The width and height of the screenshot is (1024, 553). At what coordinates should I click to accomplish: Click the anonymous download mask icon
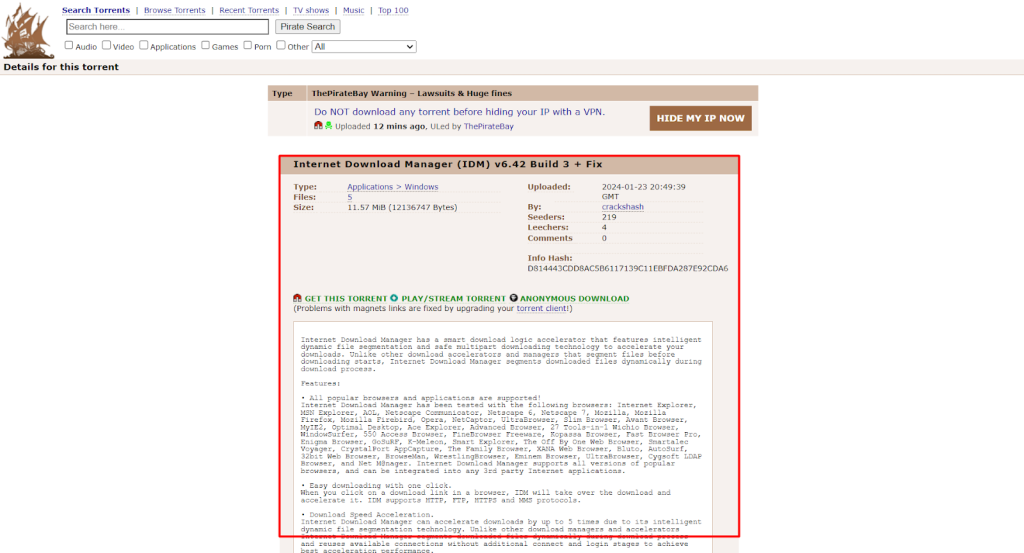(513, 298)
